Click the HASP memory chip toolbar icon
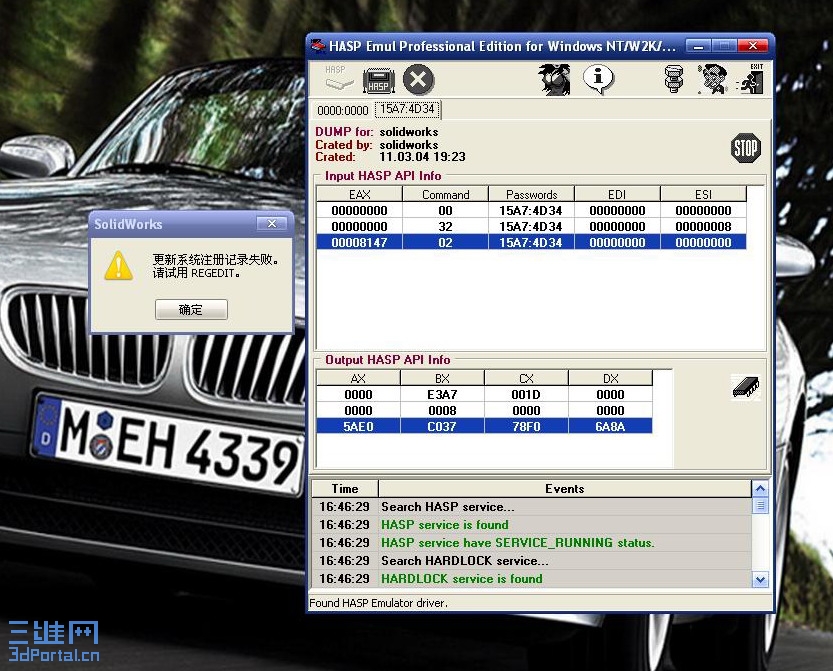833x671 pixels. point(378,80)
